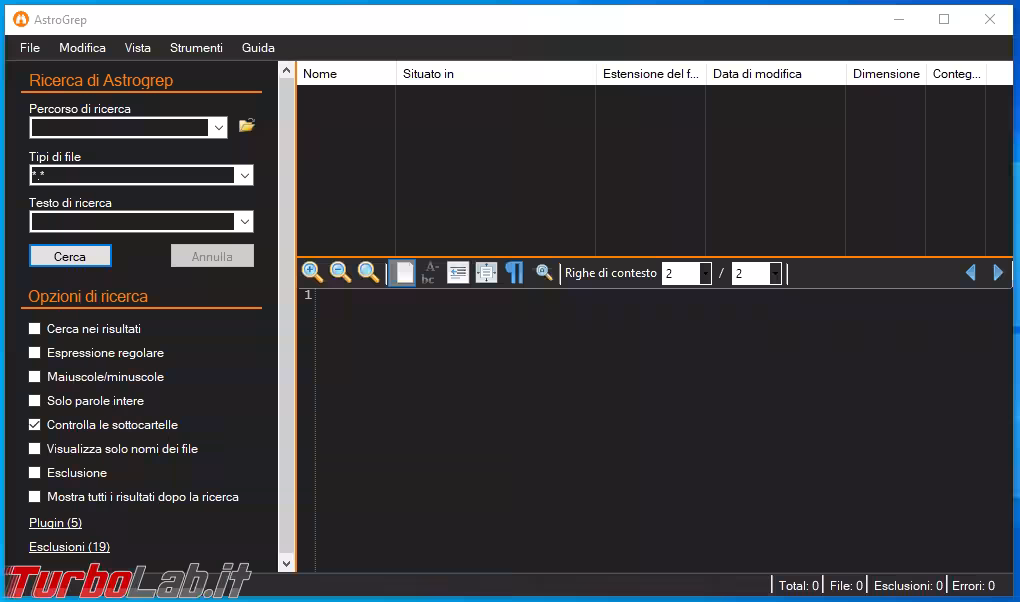Viewport: 1020px width, 602px height.
Task: Open the Modifica menu
Action: [x=82, y=48]
